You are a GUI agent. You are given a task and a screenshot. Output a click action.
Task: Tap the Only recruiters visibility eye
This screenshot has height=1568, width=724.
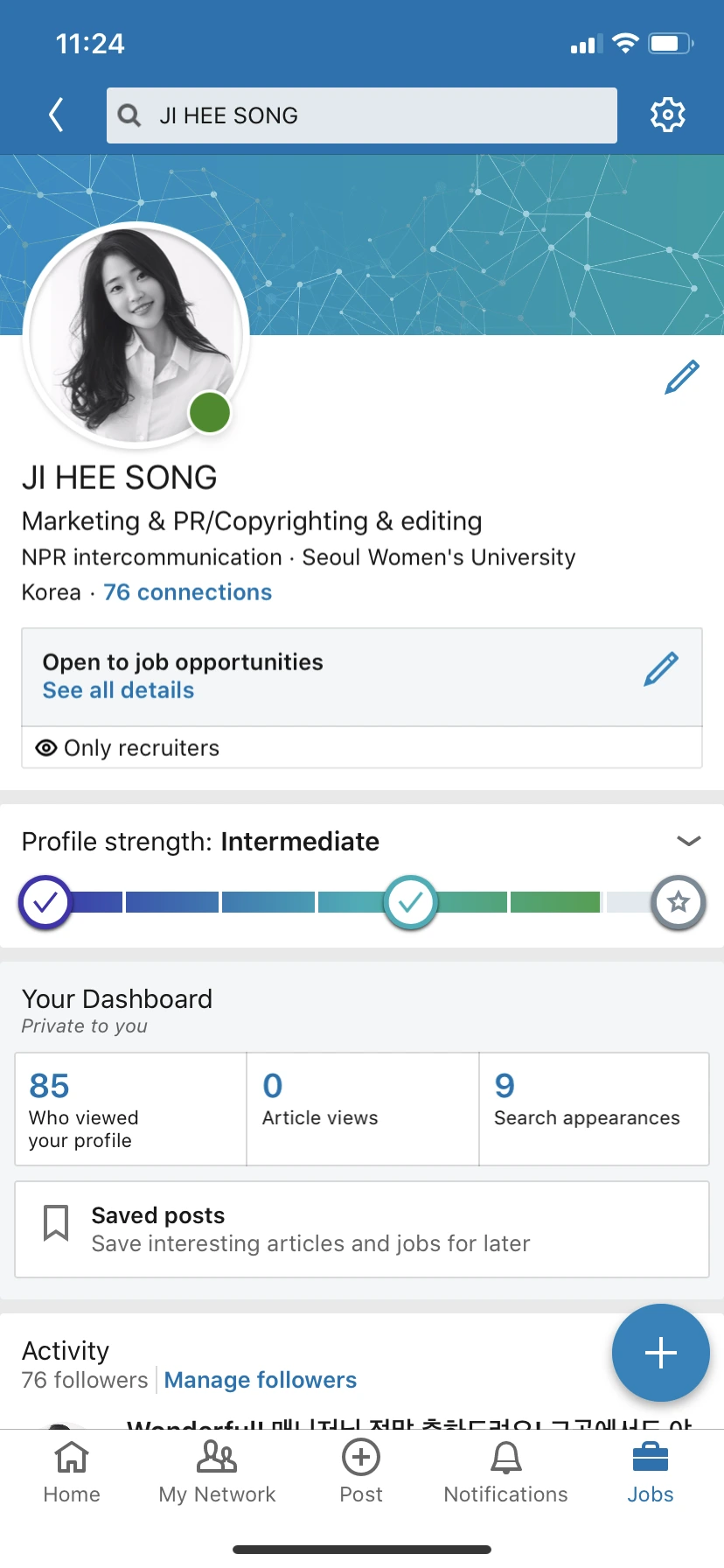pyautogui.click(x=46, y=748)
